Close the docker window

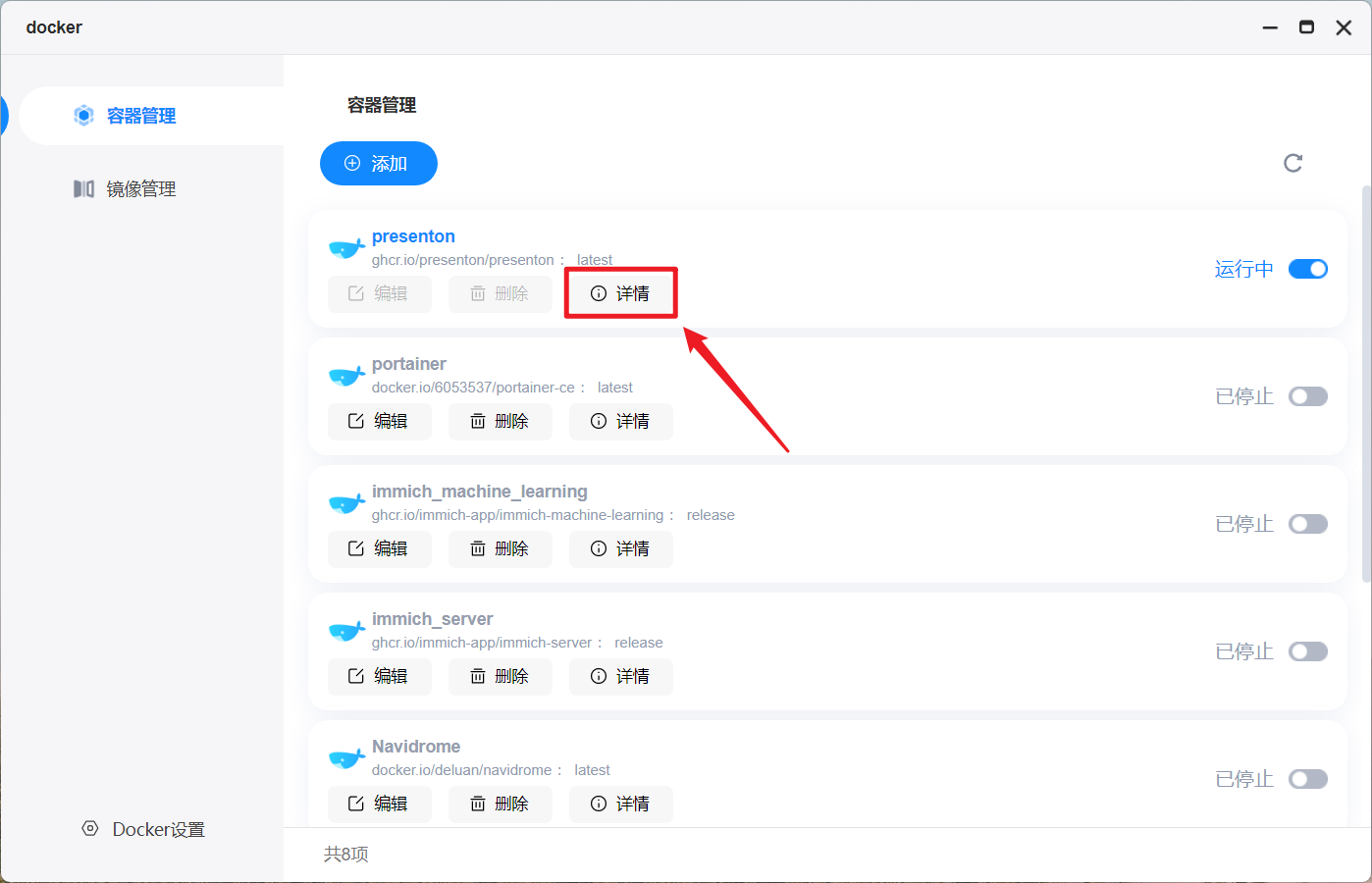[1344, 27]
